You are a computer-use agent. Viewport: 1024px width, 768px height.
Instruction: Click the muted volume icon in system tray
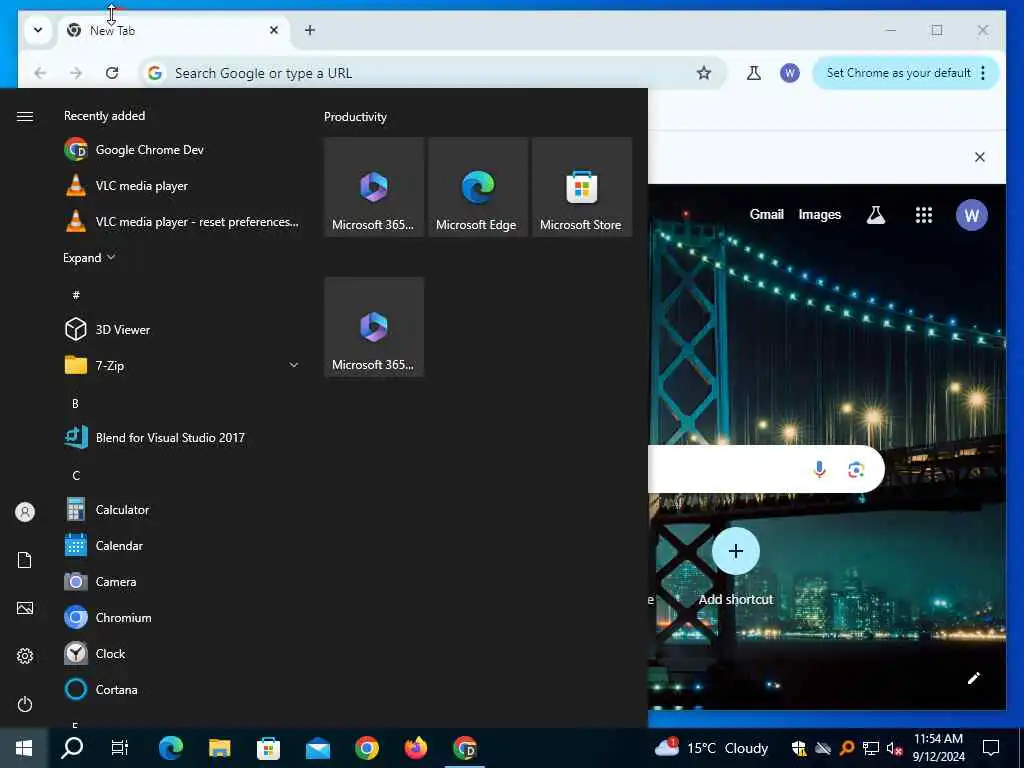pyautogui.click(x=894, y=748)
